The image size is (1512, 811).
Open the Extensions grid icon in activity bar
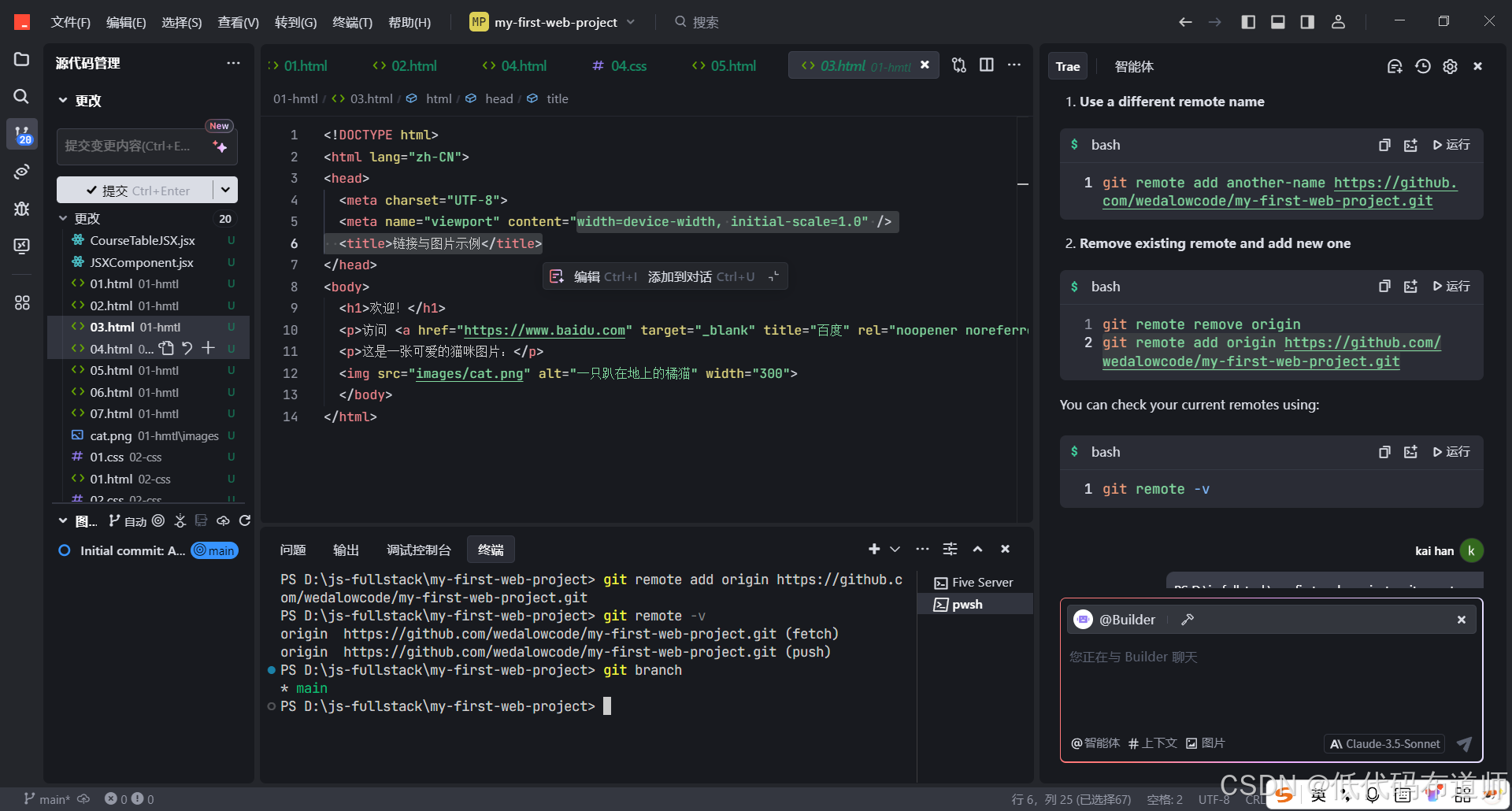[x=21, y=302]
